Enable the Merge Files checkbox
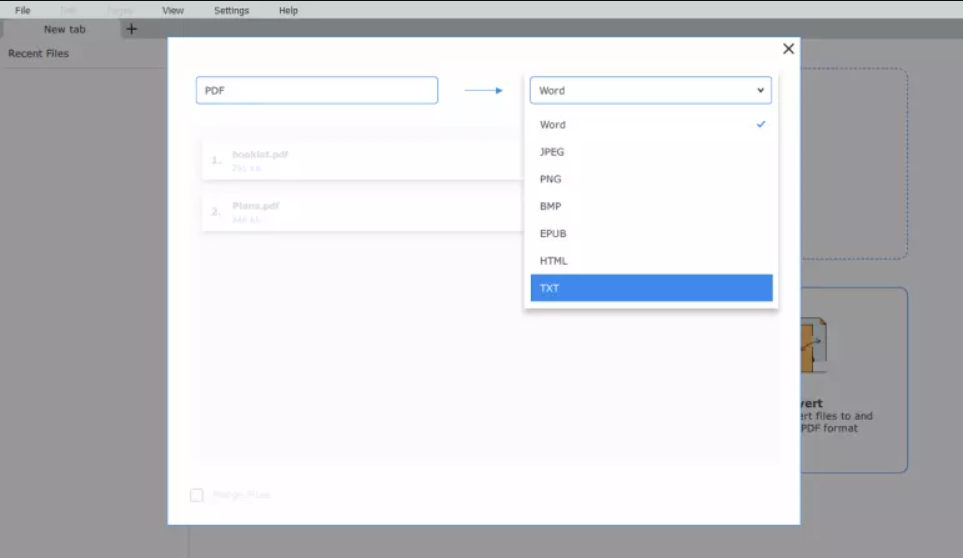Screen dimensions: 963x558 tap(197, 495)
